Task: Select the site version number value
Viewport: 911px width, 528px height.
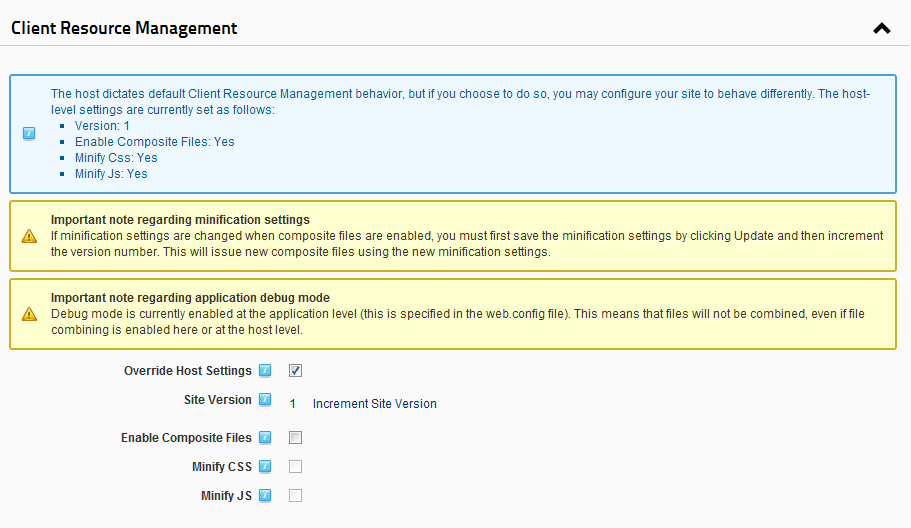Action: 293,404
